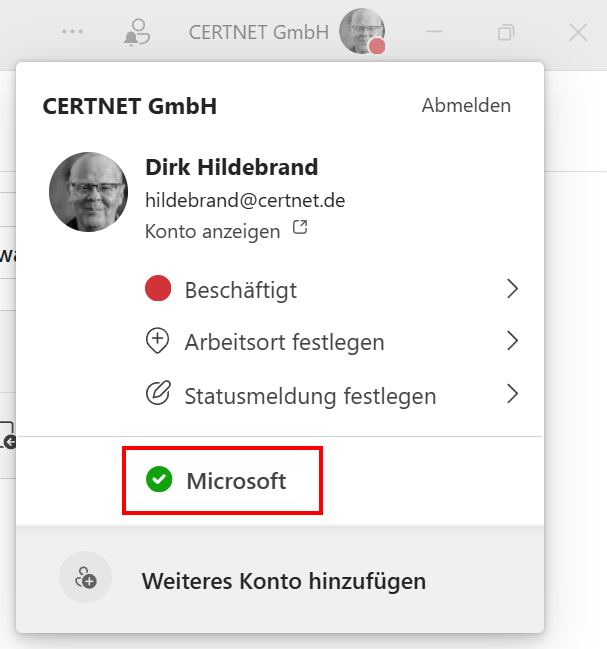Select the Statusmeldung festlegen menu entry

coord(310,396)
